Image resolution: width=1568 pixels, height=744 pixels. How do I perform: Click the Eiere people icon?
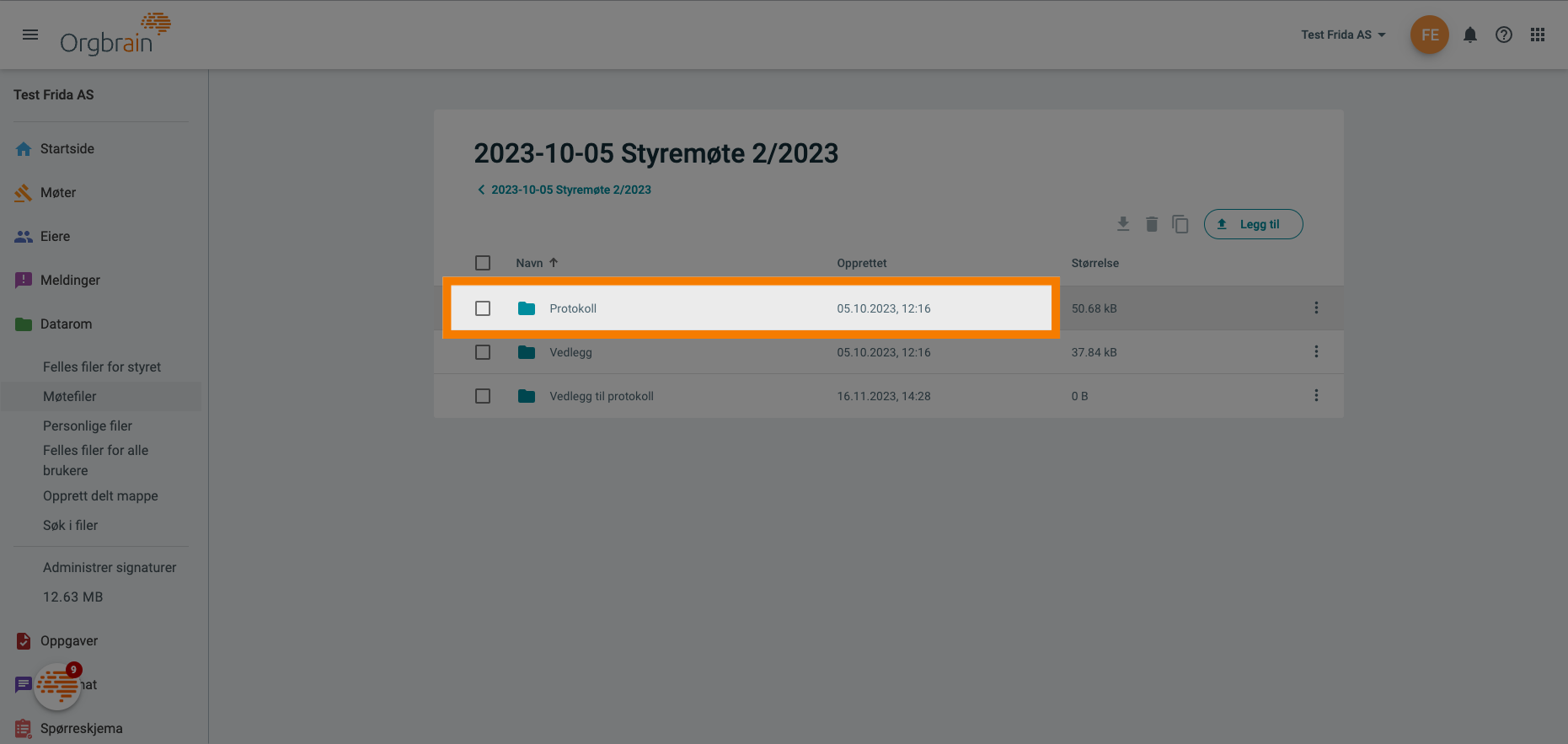pos(24,237)
